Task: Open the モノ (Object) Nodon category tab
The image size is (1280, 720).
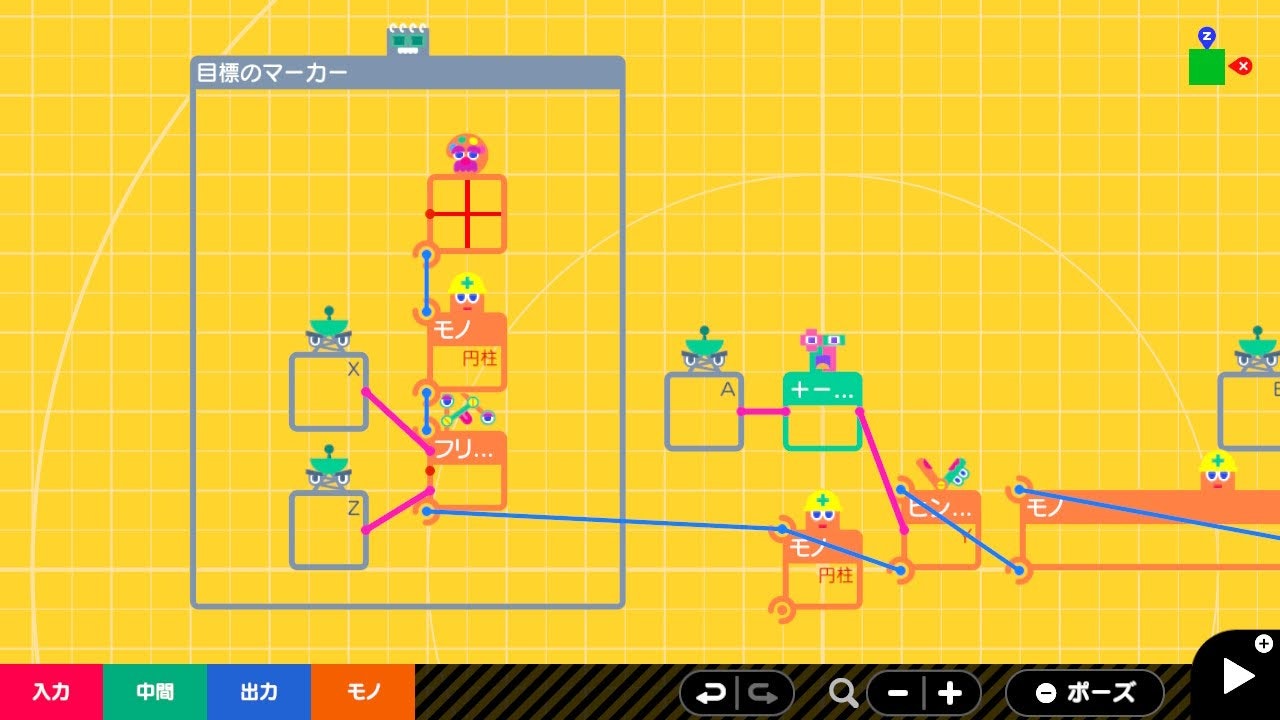Action: 363,692
